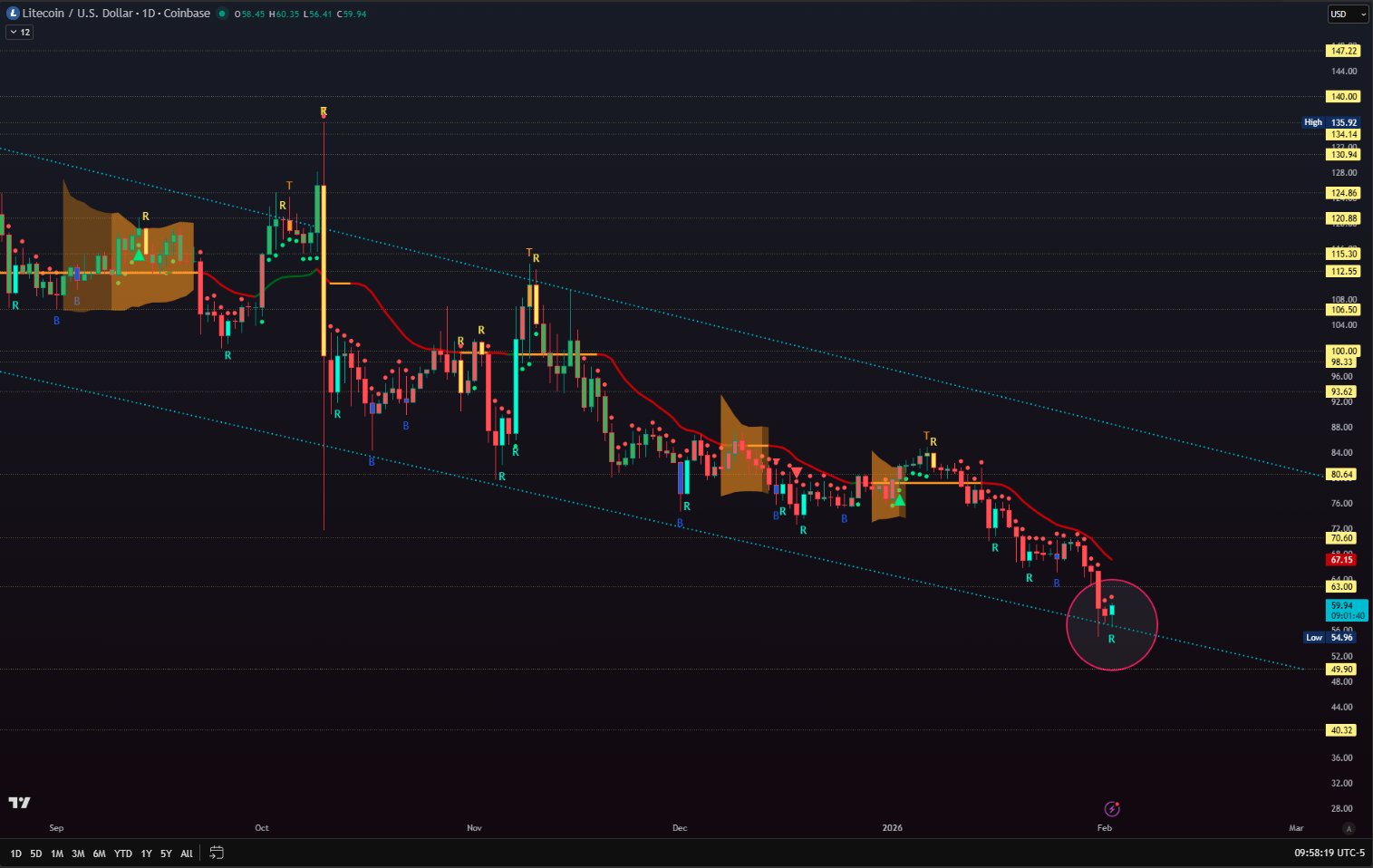
Task: Click the Litecoin coin logo icon
Action: point(13,14)
